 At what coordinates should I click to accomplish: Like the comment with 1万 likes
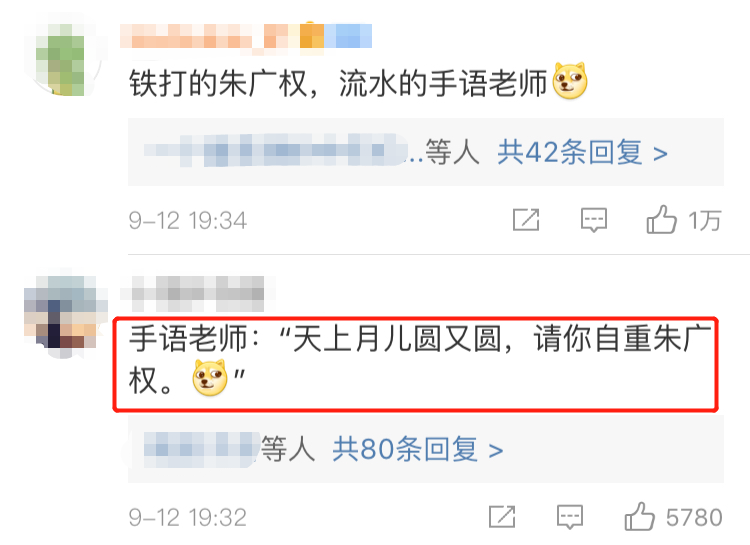662,220
